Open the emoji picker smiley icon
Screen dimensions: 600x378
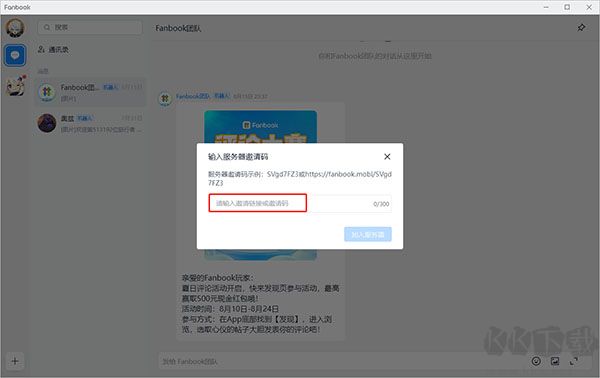point(536,361)
